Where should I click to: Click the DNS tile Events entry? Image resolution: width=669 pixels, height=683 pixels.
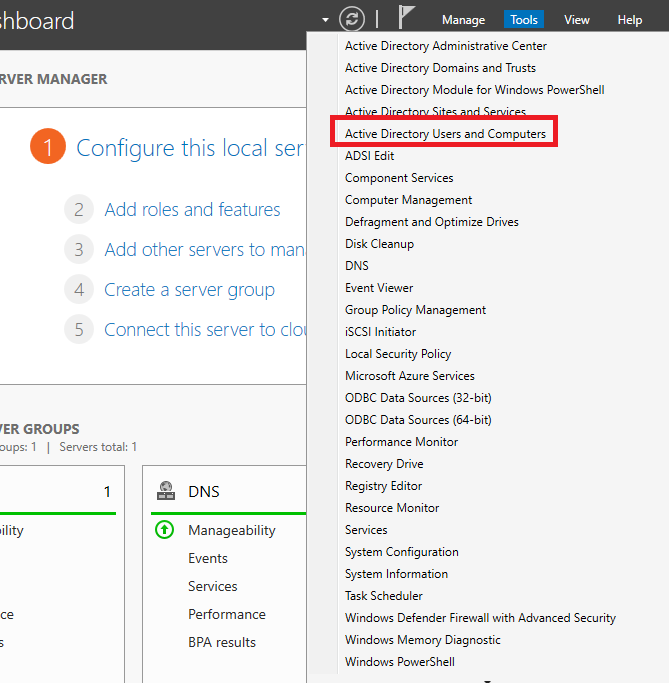pyautogui.click(x=208, y=558)
